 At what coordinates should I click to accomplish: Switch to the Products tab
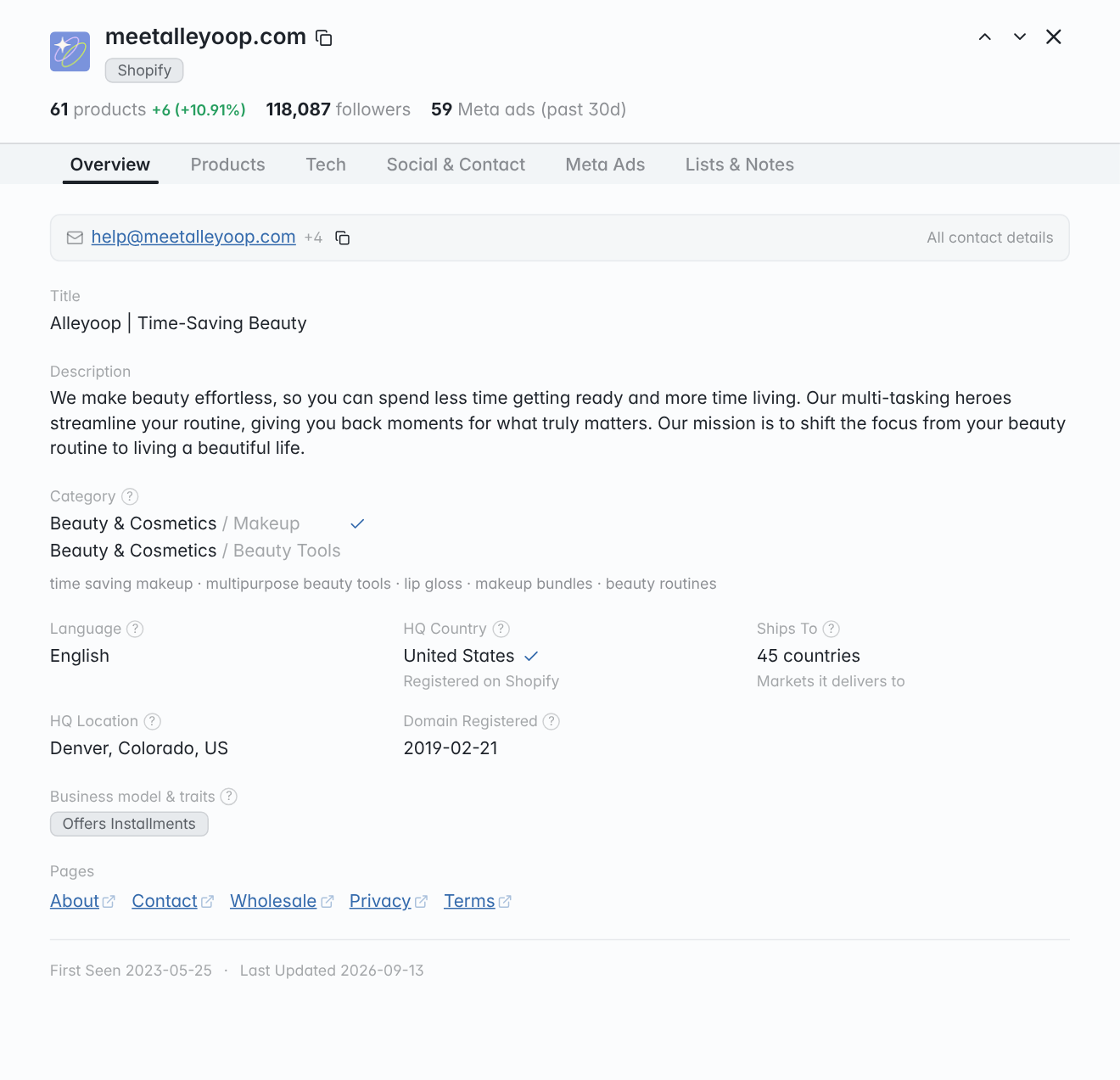[227, 165]
